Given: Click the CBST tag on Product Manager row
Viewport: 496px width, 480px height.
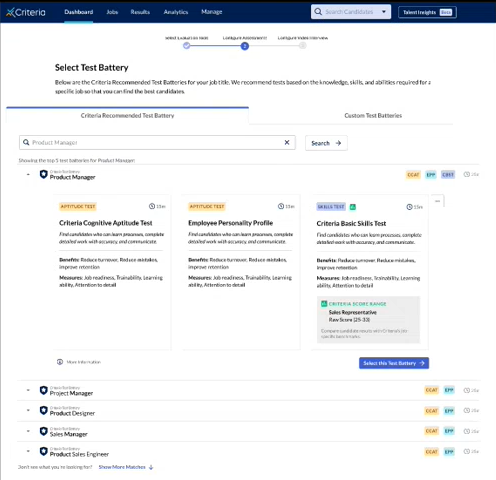Looking at the screenshot, I should tap(448, 175).
